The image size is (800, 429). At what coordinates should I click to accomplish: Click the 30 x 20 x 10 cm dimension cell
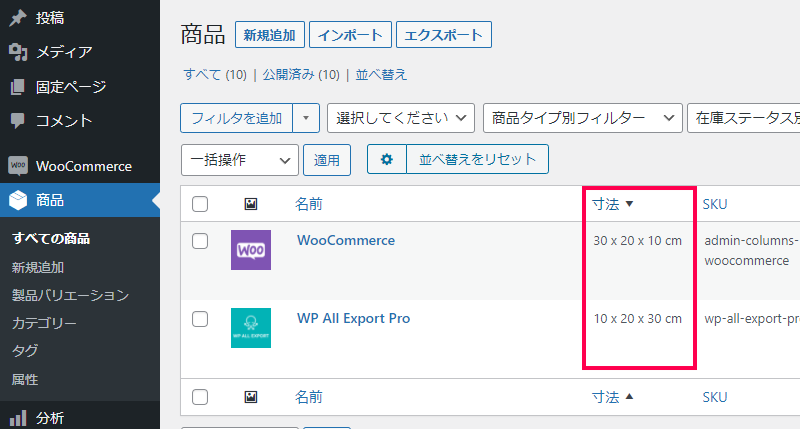pos(638,241)
